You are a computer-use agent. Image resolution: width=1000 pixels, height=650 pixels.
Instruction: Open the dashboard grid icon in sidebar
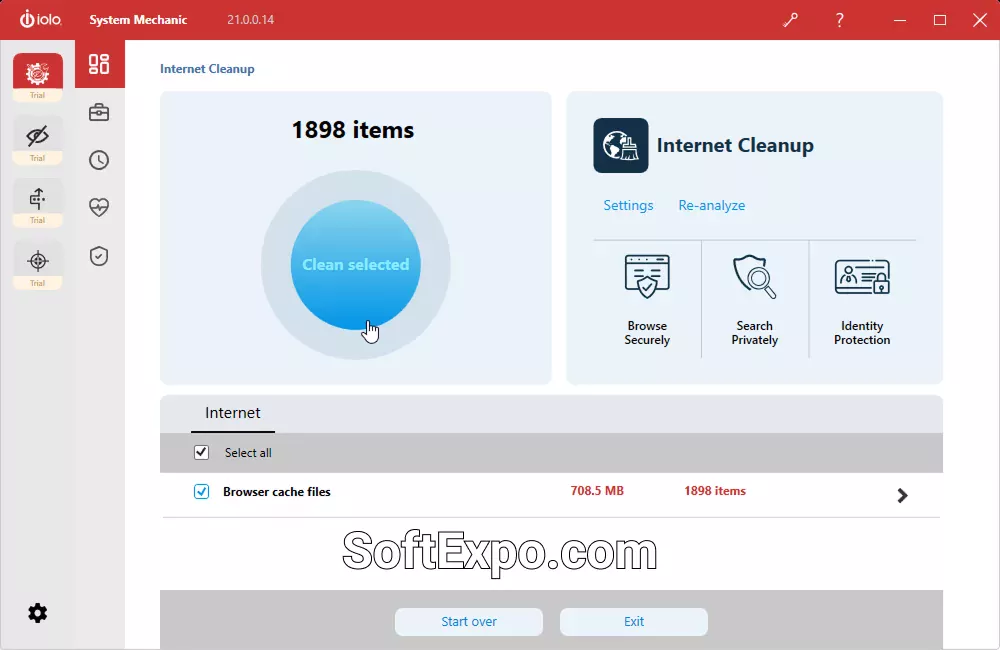pyautogui.click(x=98, y=63)
